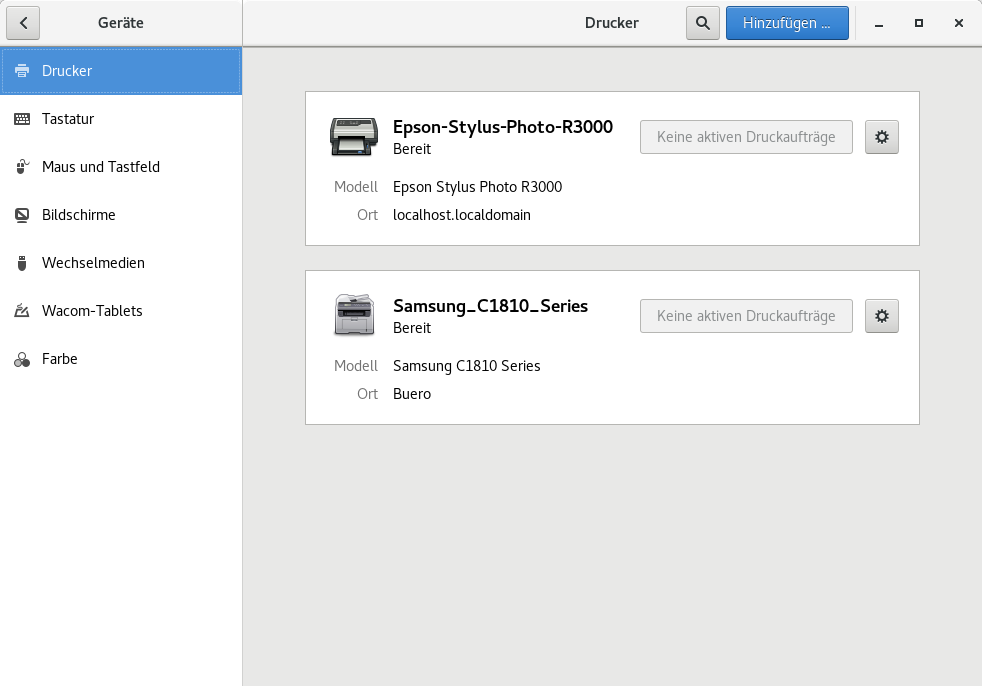
Task: Open settings gear for Epson-Stylus-Photo-R3000
Action: pos(881,137)
